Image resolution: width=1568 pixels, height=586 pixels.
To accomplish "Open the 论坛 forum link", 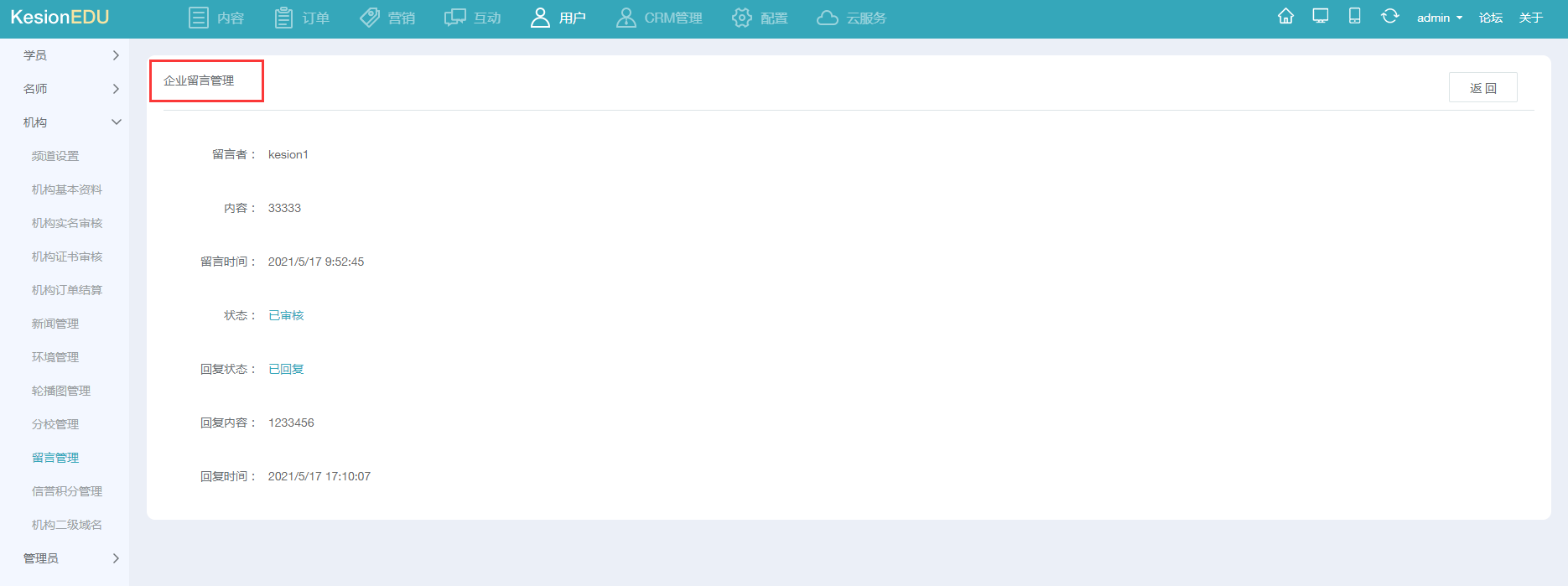I will click(x=1490, y=18).
